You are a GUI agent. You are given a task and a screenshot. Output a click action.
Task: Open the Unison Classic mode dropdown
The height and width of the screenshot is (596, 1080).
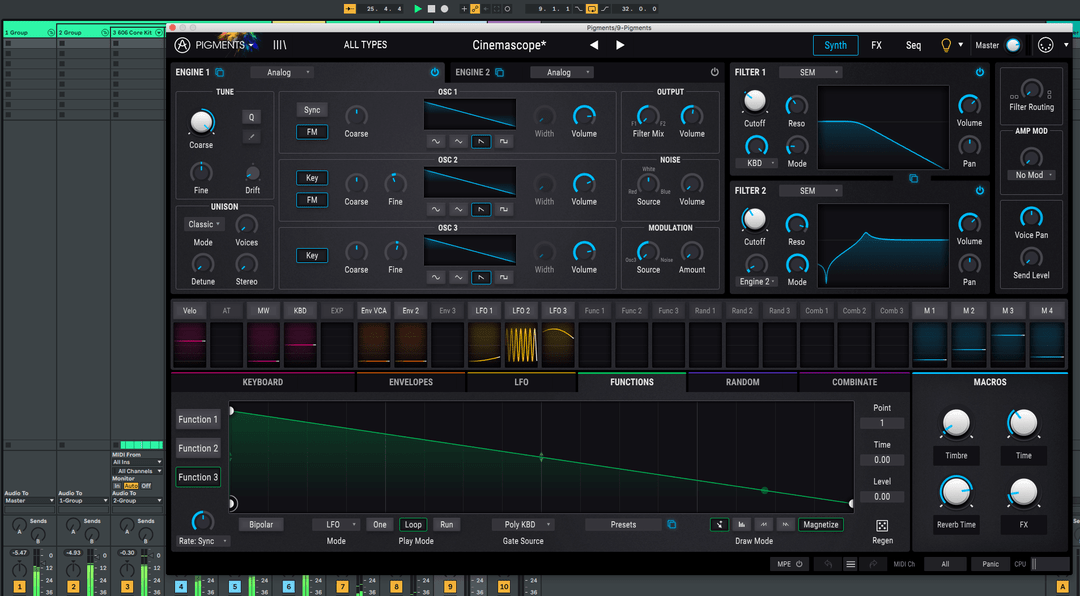203,225
